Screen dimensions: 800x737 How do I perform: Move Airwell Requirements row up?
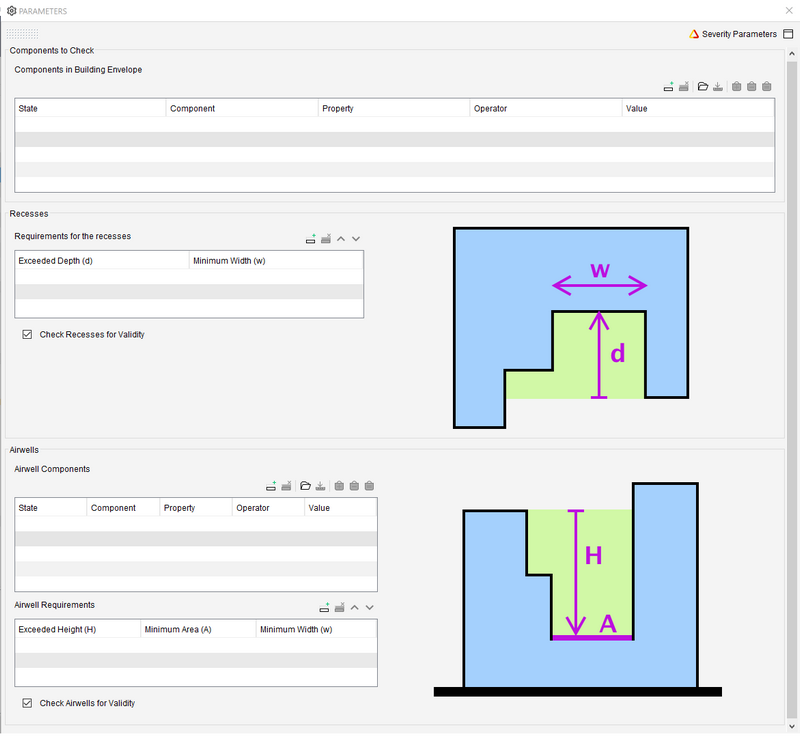click(x=355, y=607)
